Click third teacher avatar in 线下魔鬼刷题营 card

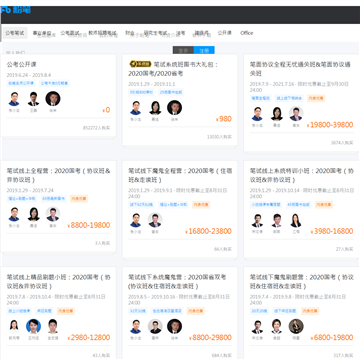(296, 326)
